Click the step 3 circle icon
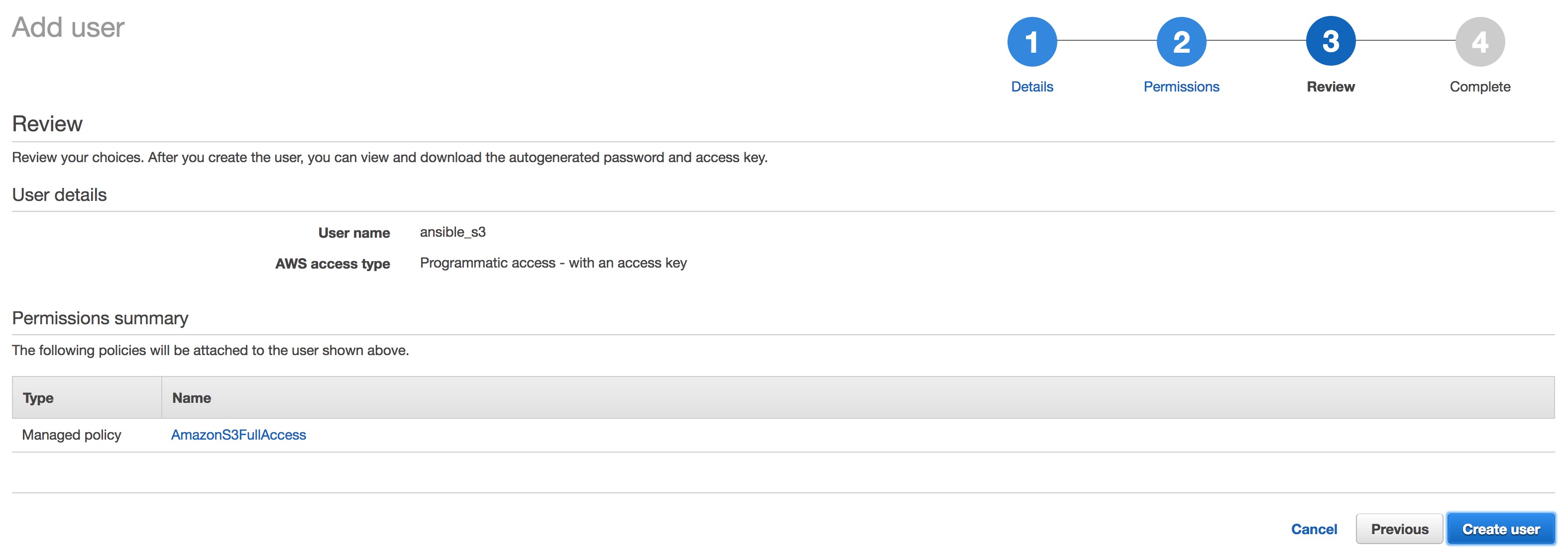This screenshot has width=1568, height=560. (x=1331, y=42)
